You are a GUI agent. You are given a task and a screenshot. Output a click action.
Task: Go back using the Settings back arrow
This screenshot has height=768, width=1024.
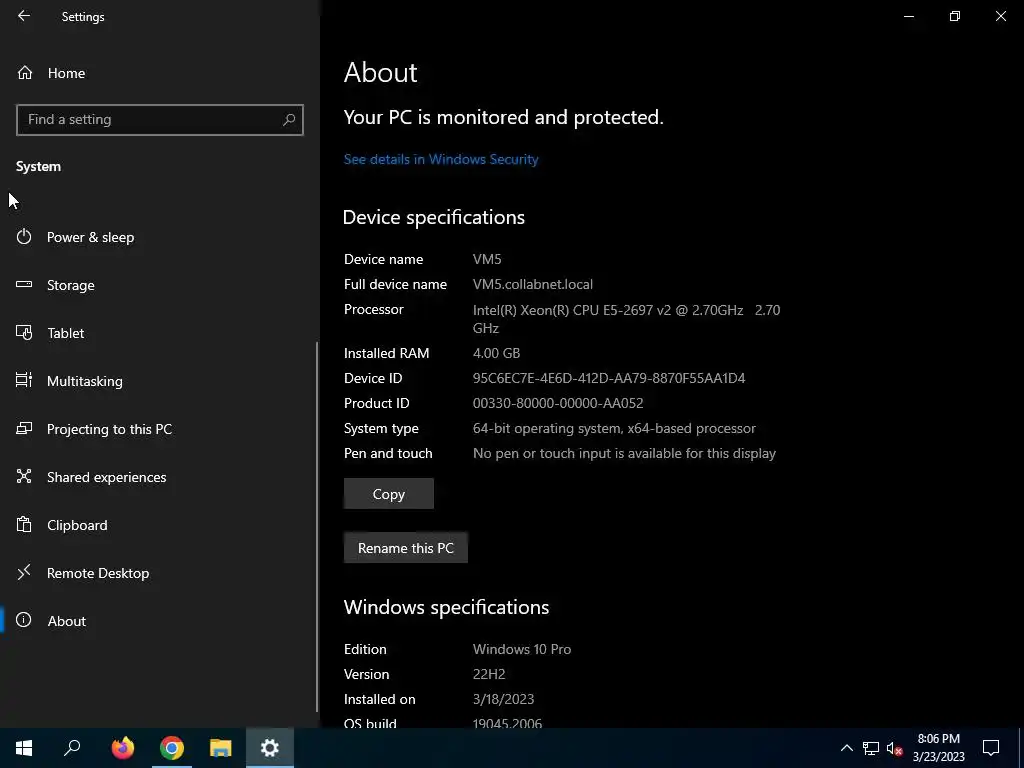coord(24,16)
